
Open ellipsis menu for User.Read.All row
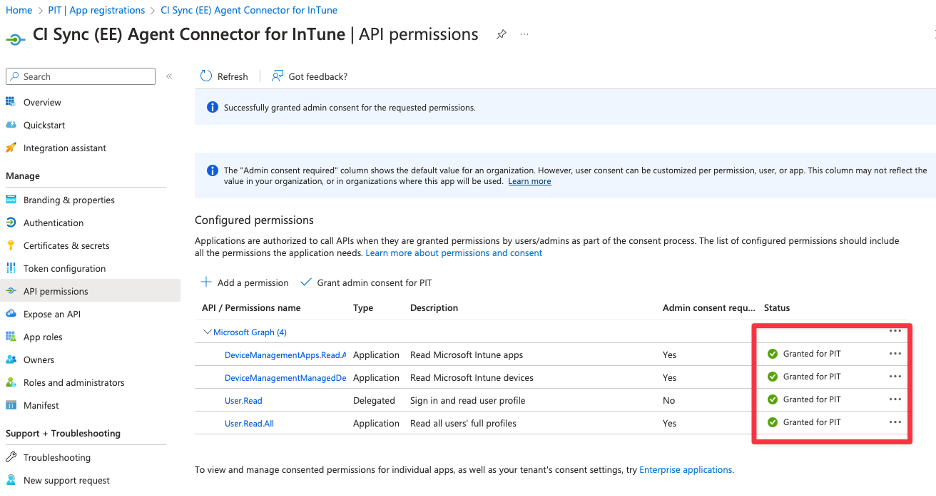pyautogui.click(x=895, y=421)
